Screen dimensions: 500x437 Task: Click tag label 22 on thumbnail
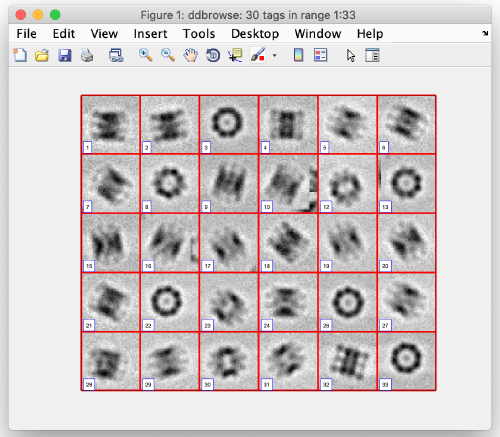(148, 325)
